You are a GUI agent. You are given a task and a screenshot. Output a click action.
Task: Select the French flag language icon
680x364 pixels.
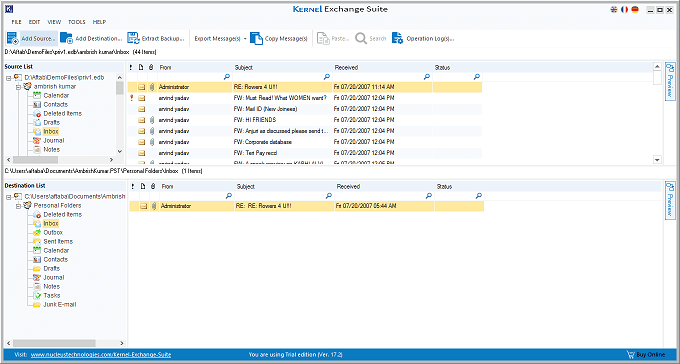pyautogui.click(x=624, y=9)
